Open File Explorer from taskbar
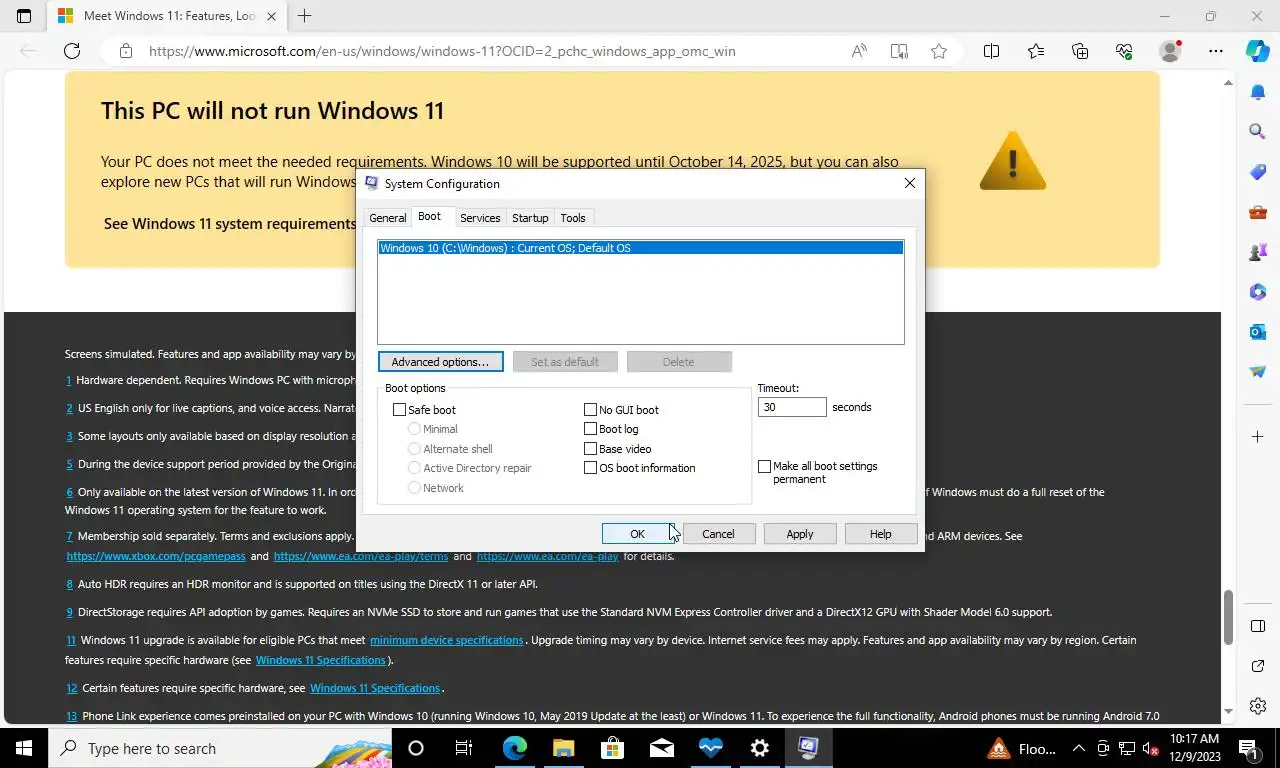The height and width of the screenshot is (768, 1280). 563,748
